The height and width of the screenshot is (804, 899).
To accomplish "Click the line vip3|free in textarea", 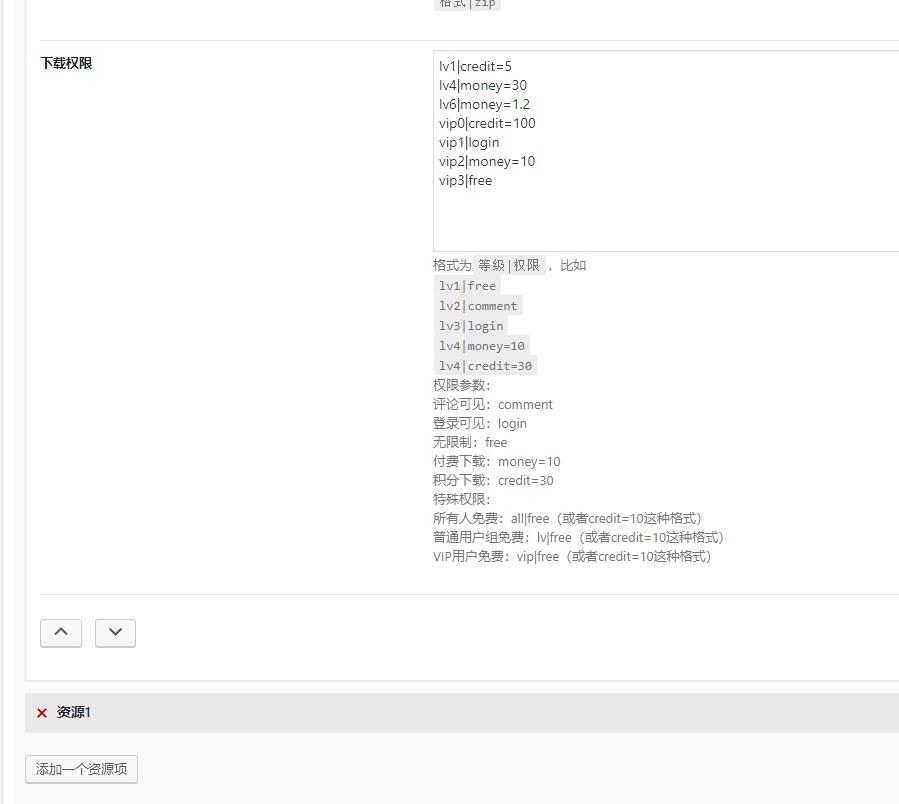I will 466,180.
